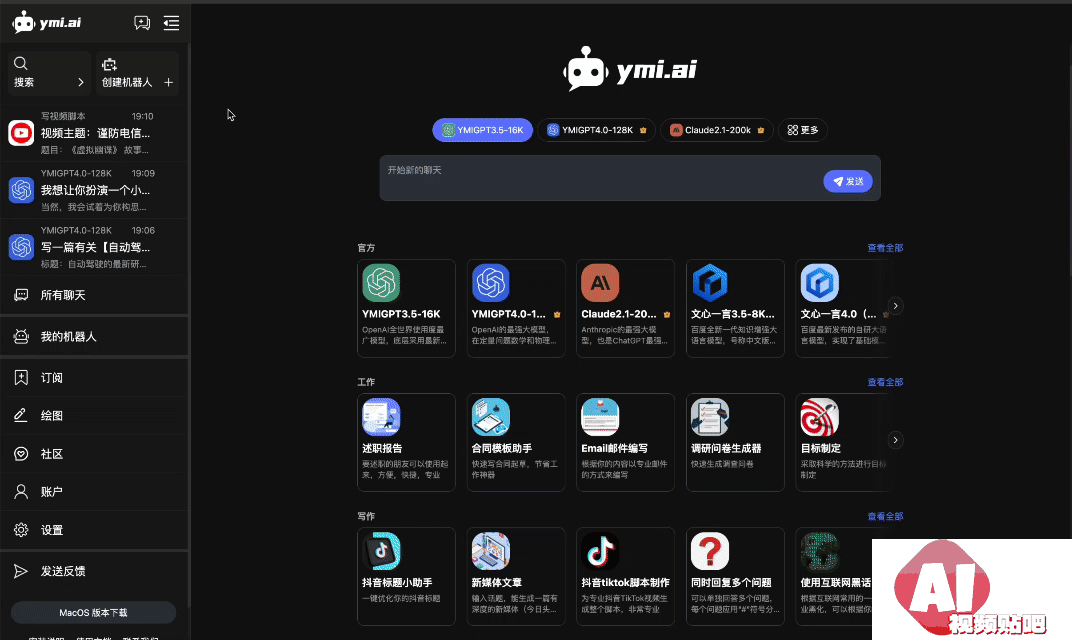This screenshot has width=1072, height=640.
Task: Open the 文心一言3.5-8K bot card
Action: (x=735, y=308)
